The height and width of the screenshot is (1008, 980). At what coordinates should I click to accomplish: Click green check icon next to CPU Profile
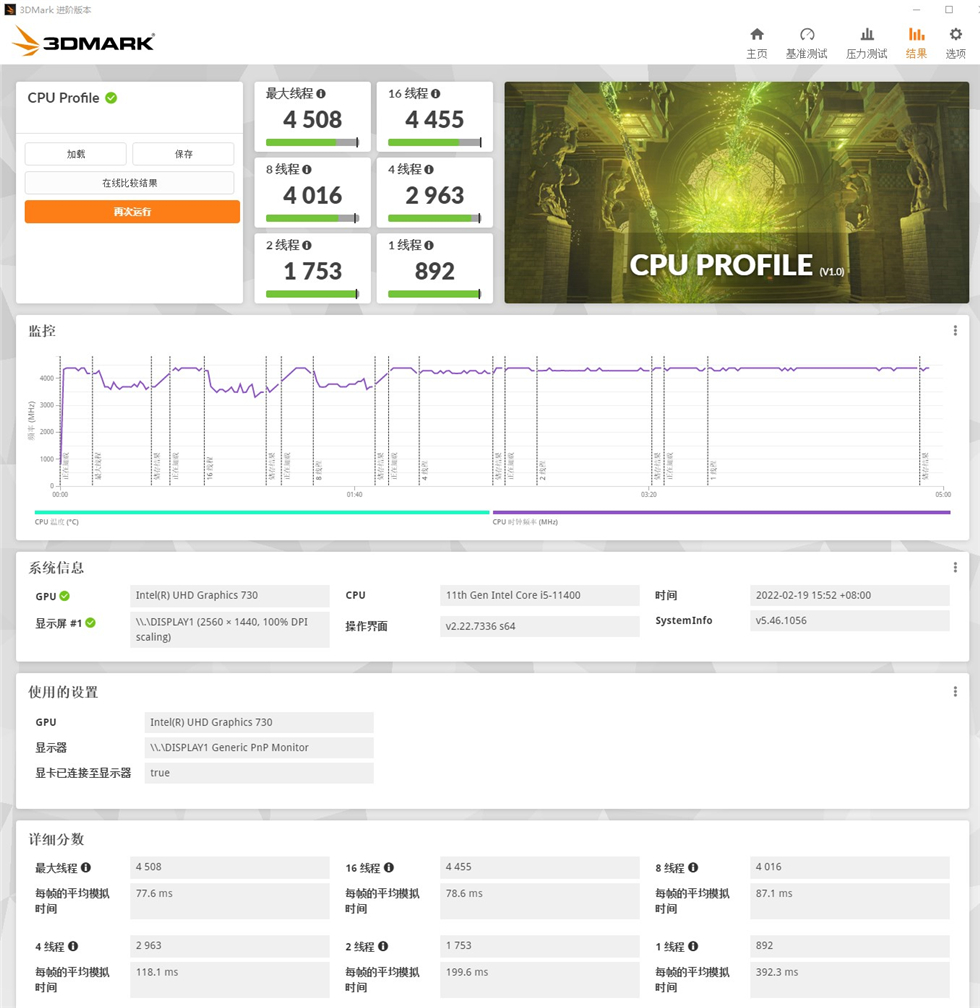pyautogui.click(x=111, y=98)
